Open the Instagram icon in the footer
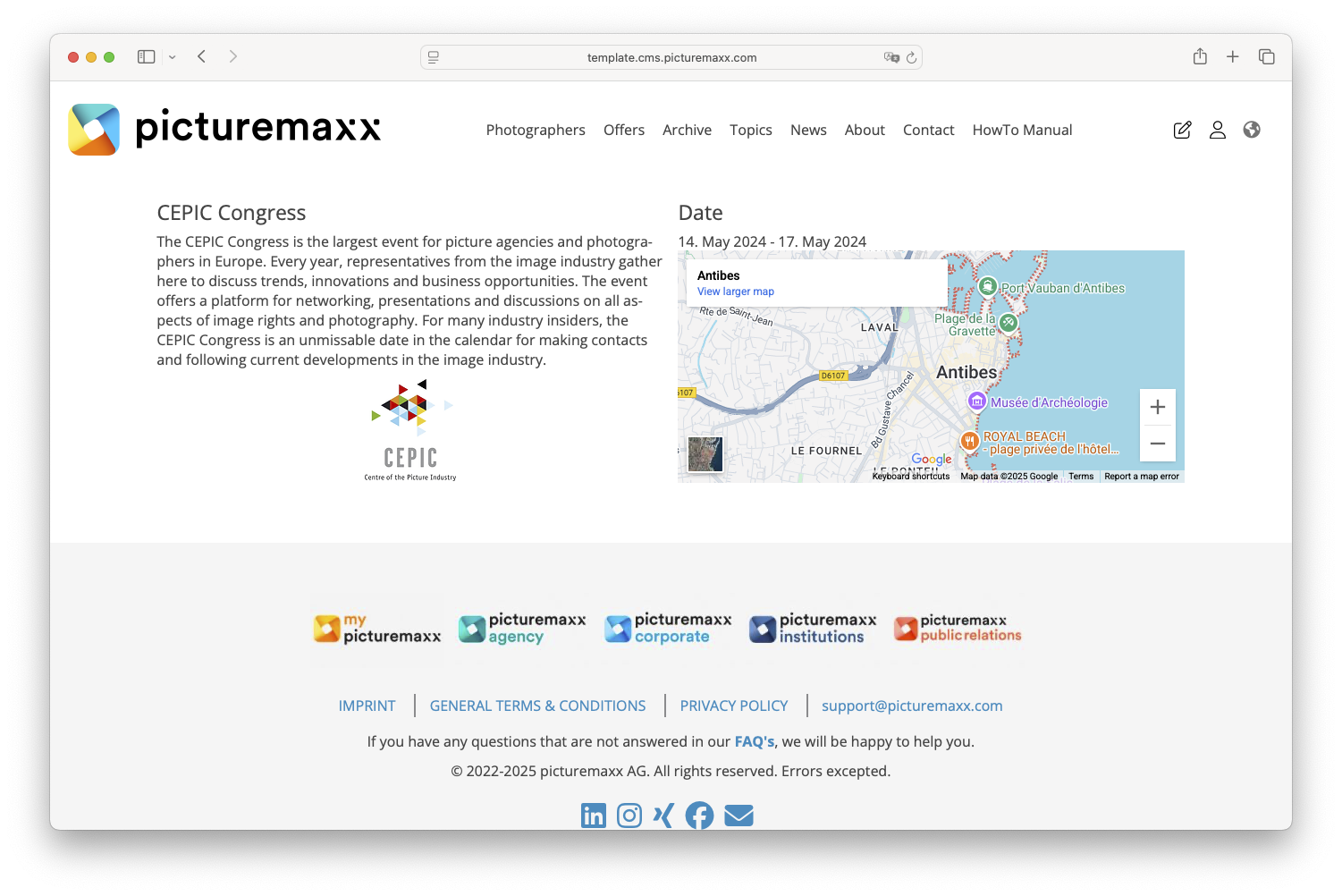 pos(629,816)
